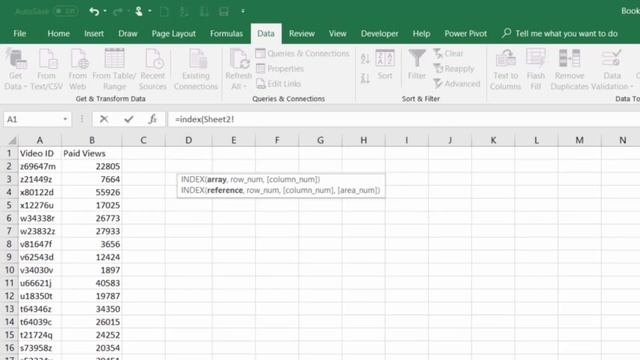Click Edit Links
640x360 pixels.
coord(279,84)
